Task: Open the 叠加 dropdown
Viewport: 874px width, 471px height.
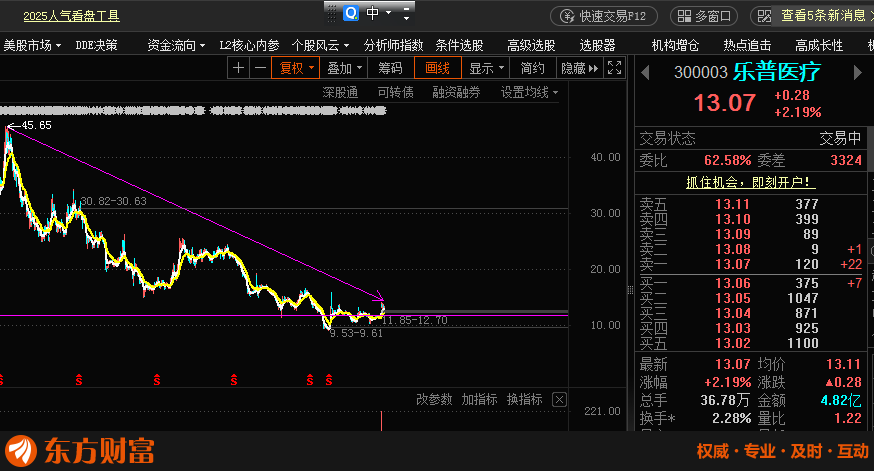Action: pos(344,68)
